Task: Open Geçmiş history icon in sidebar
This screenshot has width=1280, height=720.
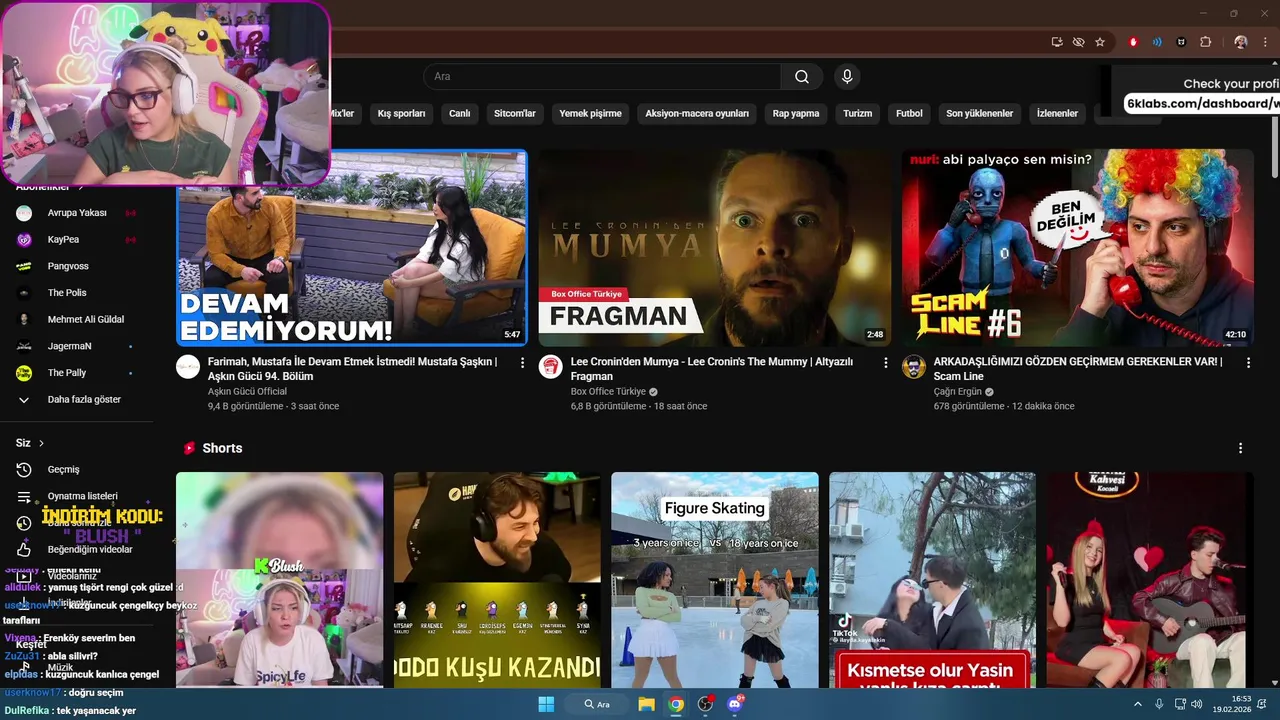Action: coord(24,469)
